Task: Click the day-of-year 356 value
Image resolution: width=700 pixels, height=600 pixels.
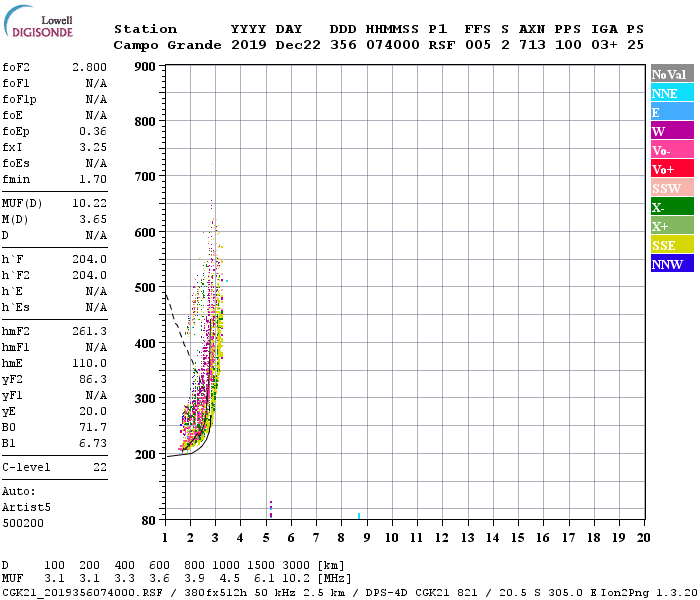Action: coord(343,45)
